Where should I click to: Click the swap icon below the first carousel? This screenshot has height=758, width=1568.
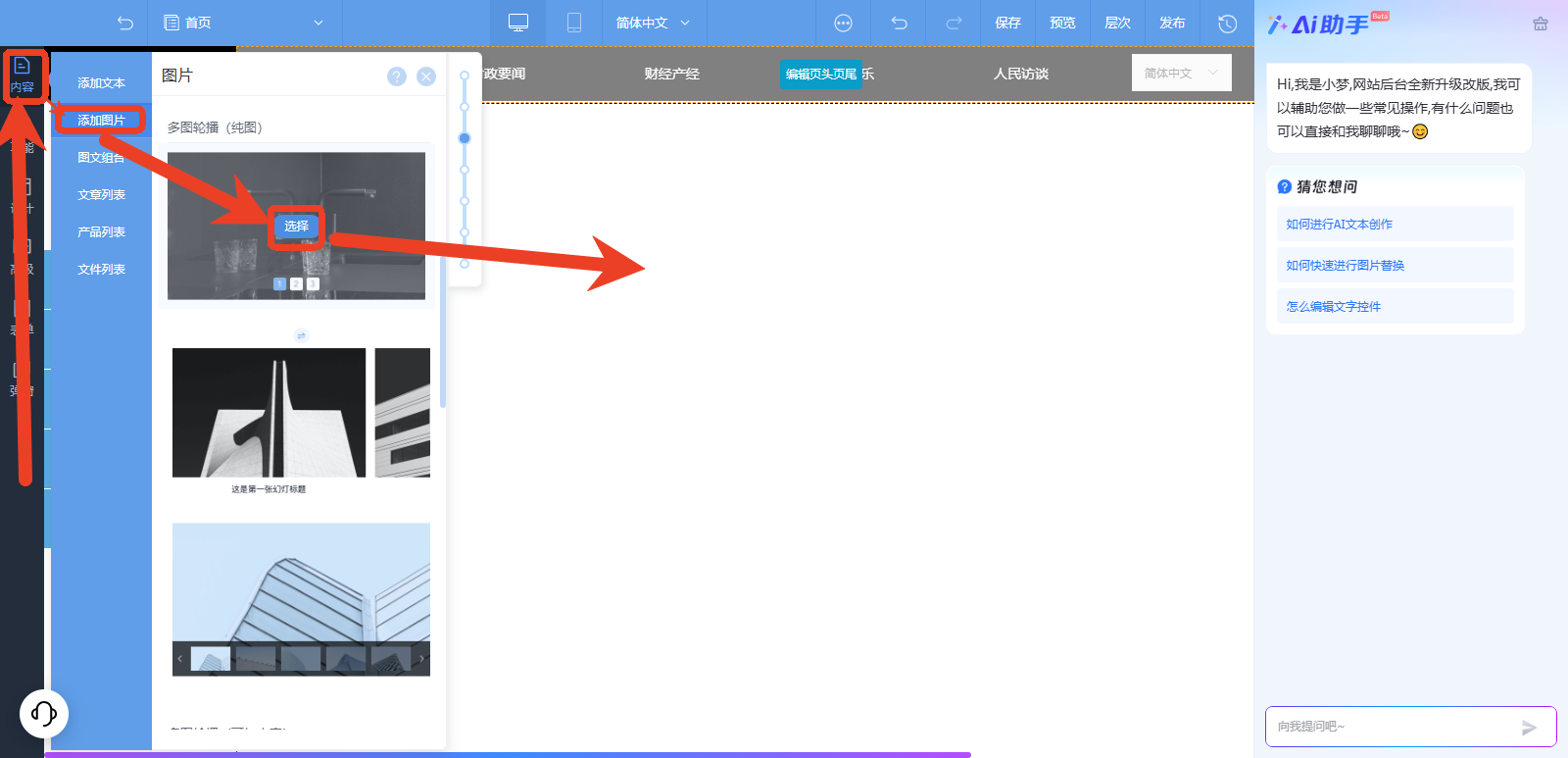(301, 335)
